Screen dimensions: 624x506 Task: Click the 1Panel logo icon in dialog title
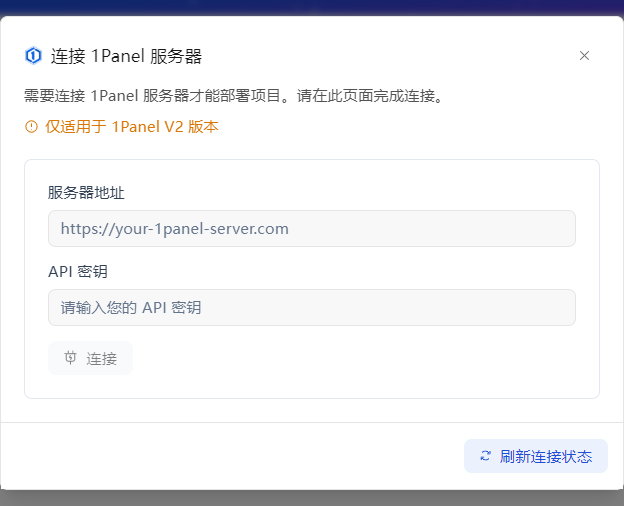[x=33, y=56]
